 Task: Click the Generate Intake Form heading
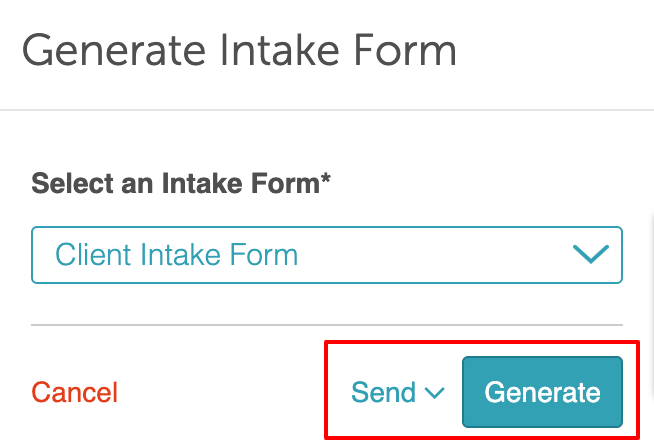click(239, 50)
